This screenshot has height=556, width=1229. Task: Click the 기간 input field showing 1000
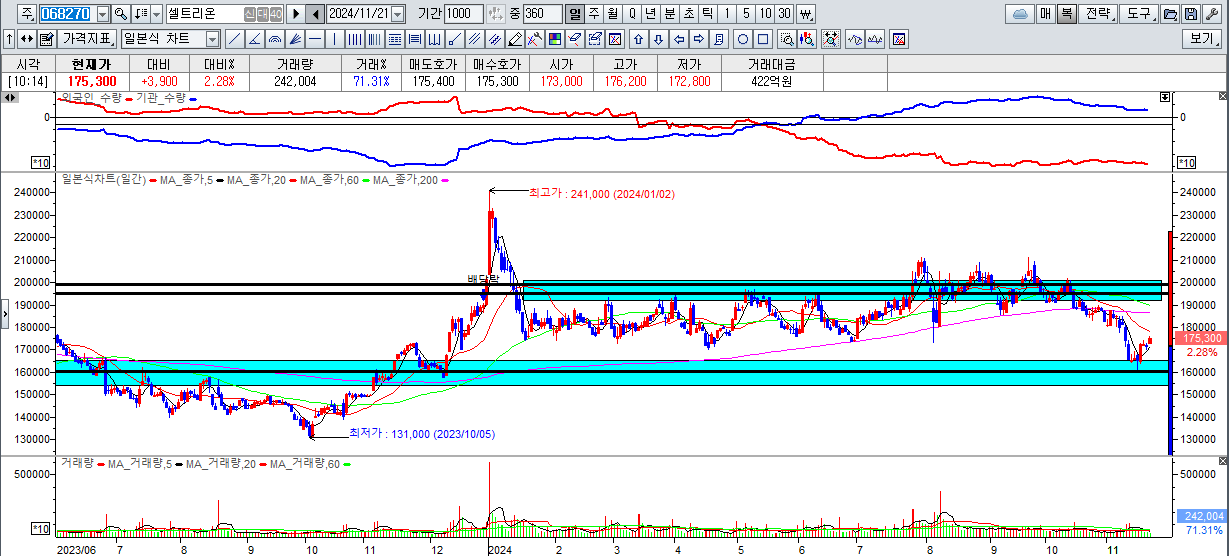pos(463,14)
